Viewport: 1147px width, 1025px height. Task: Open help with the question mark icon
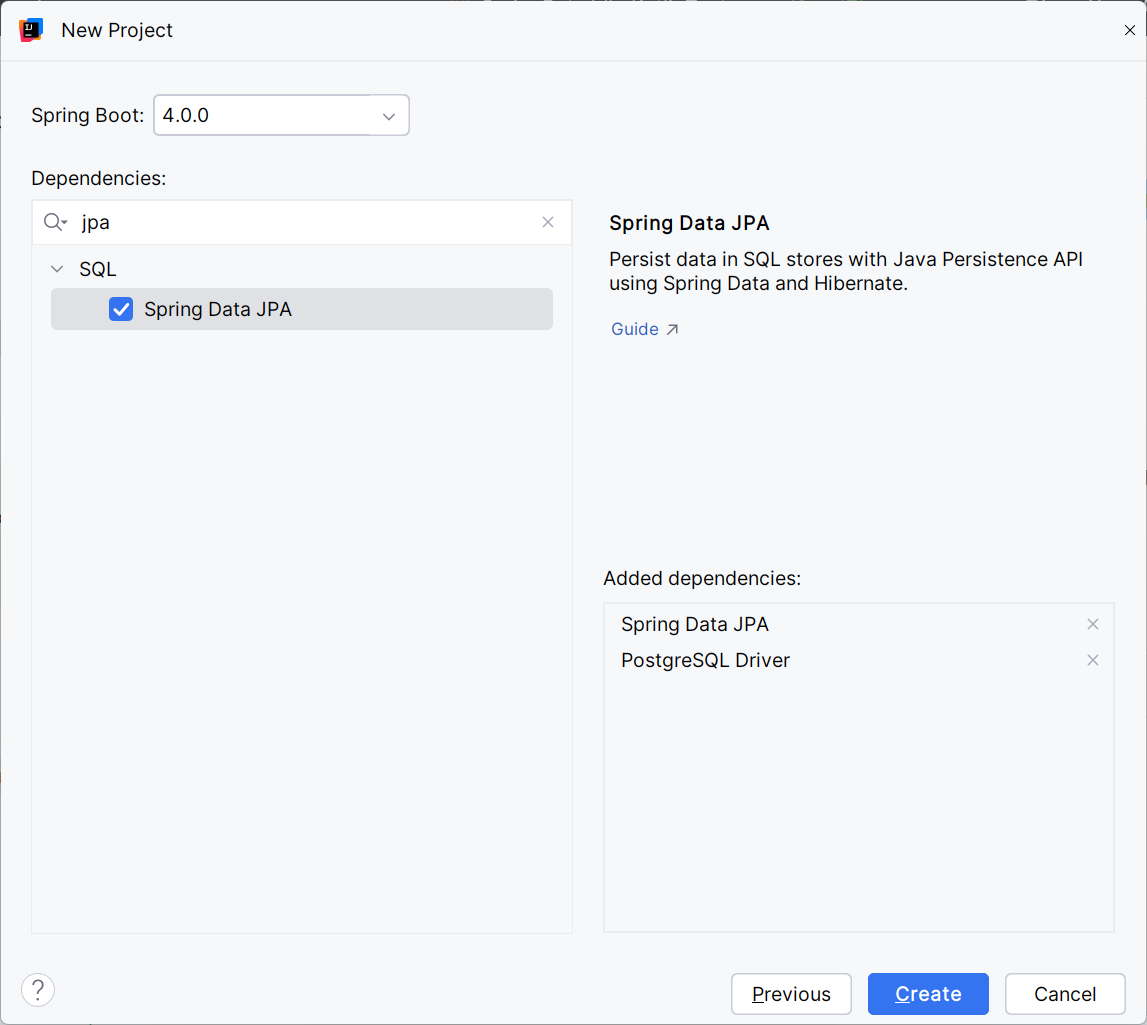click(38, 990)
